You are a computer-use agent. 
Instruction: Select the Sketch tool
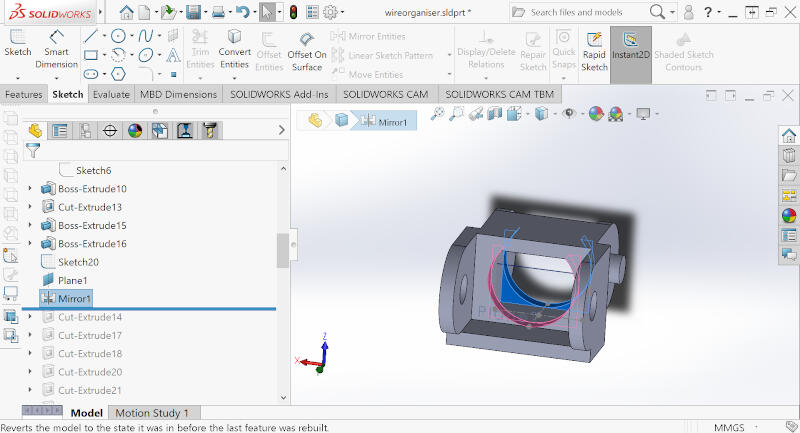point(17,43)
